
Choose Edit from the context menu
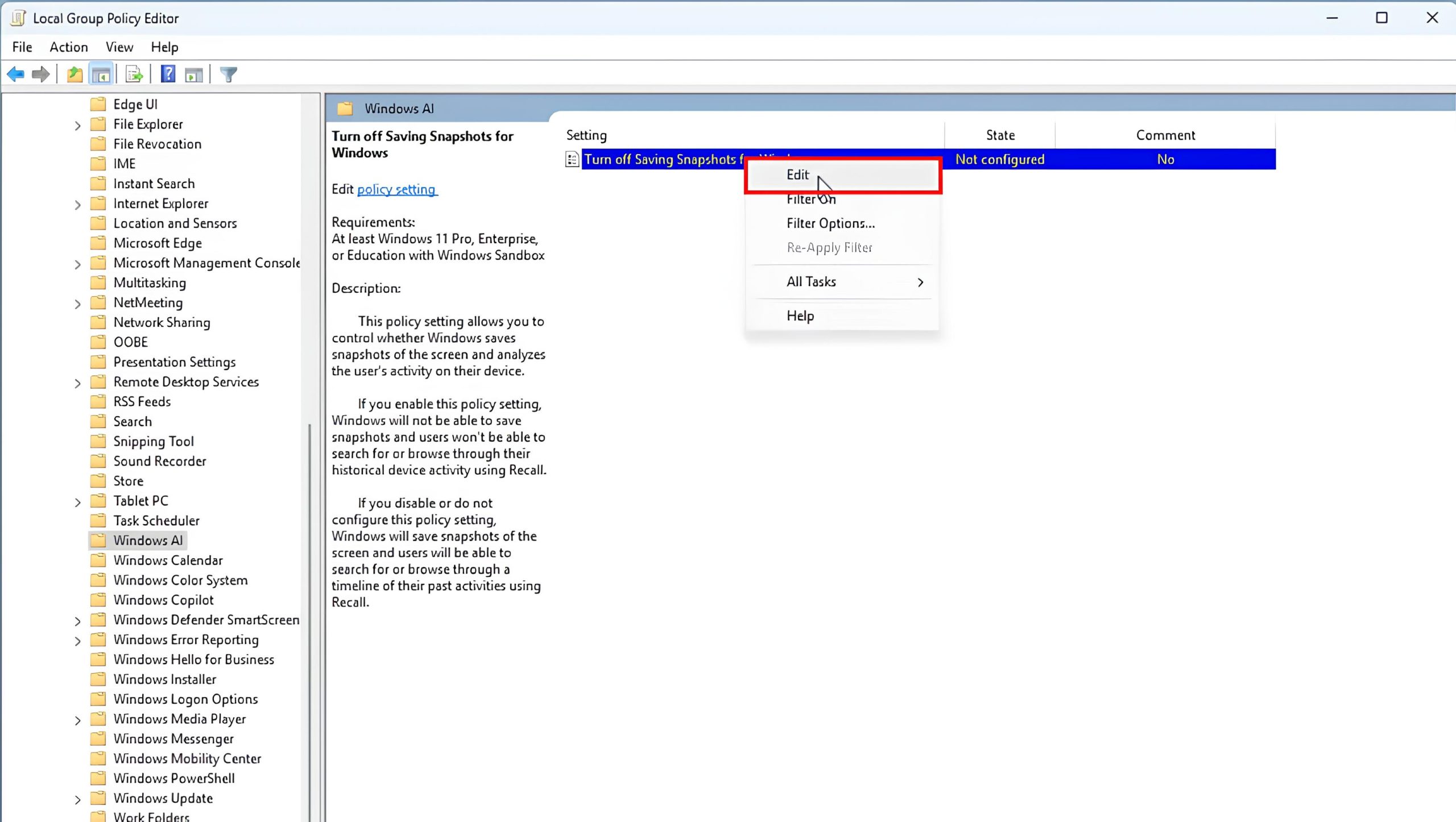click(797, 175)
